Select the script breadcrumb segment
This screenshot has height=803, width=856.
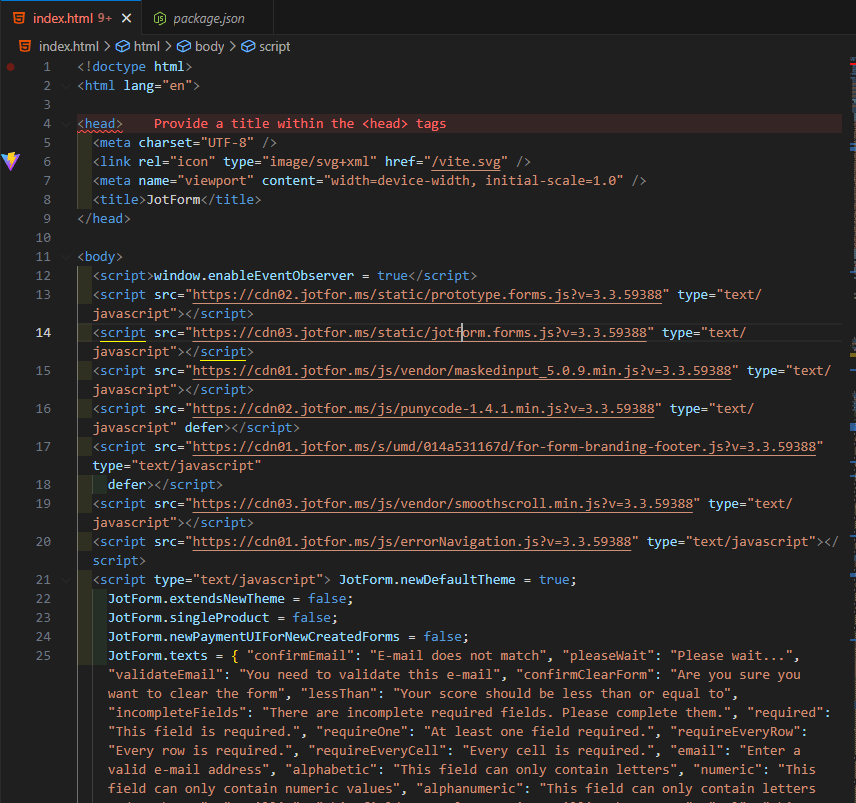(274, 46)
